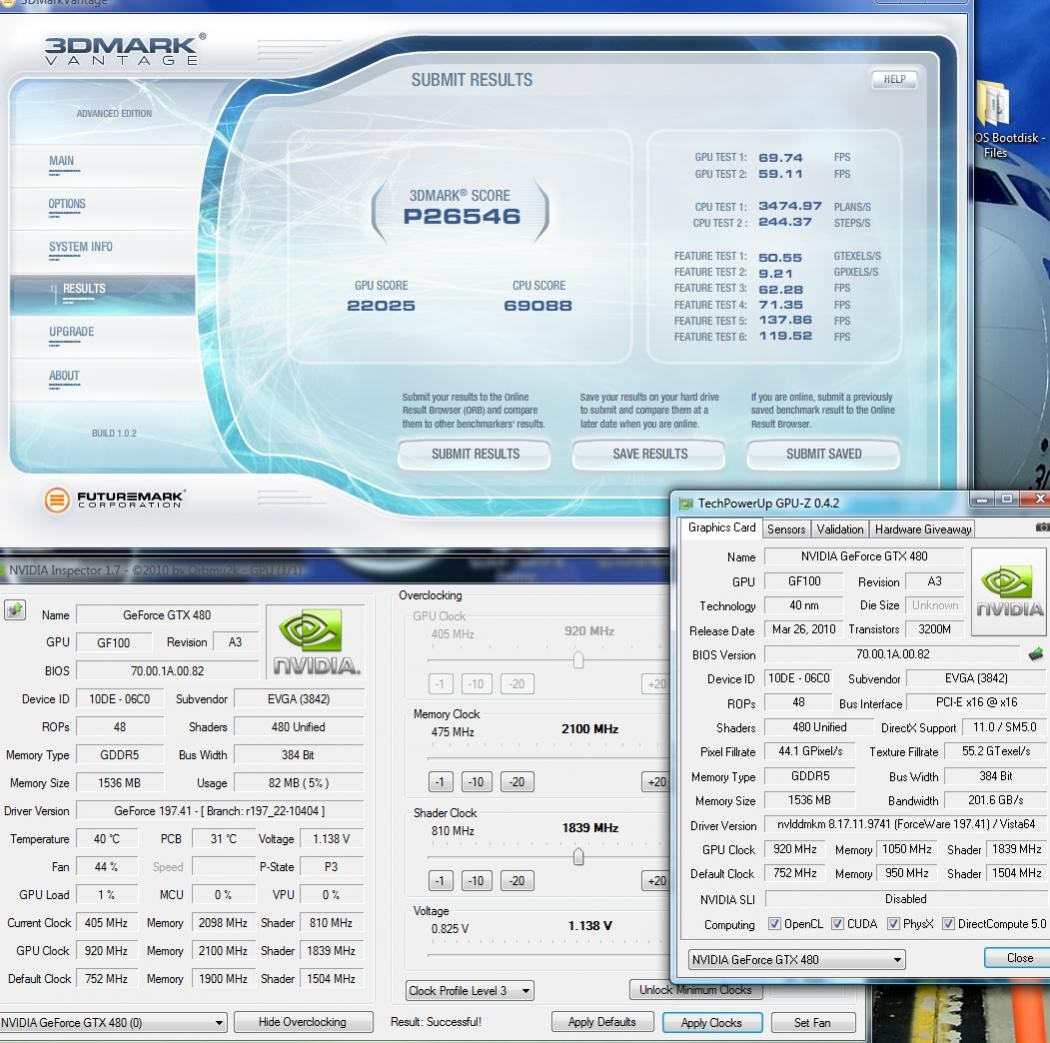
Task: Click the Shader Clock +20 button
Action: (656, 881)
